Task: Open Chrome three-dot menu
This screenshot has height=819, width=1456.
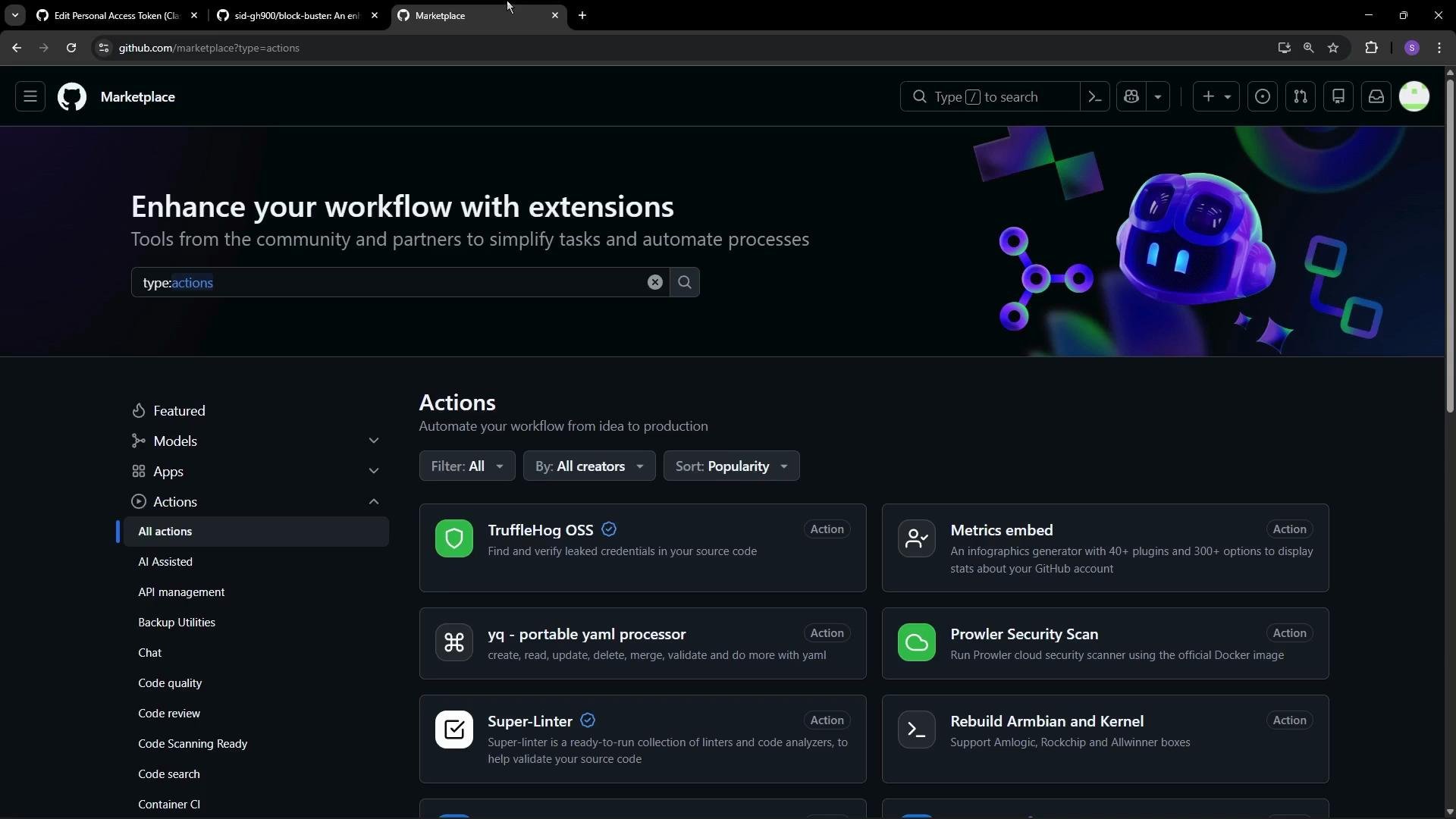Action: pyautogui.click(x=1440, y=48)
